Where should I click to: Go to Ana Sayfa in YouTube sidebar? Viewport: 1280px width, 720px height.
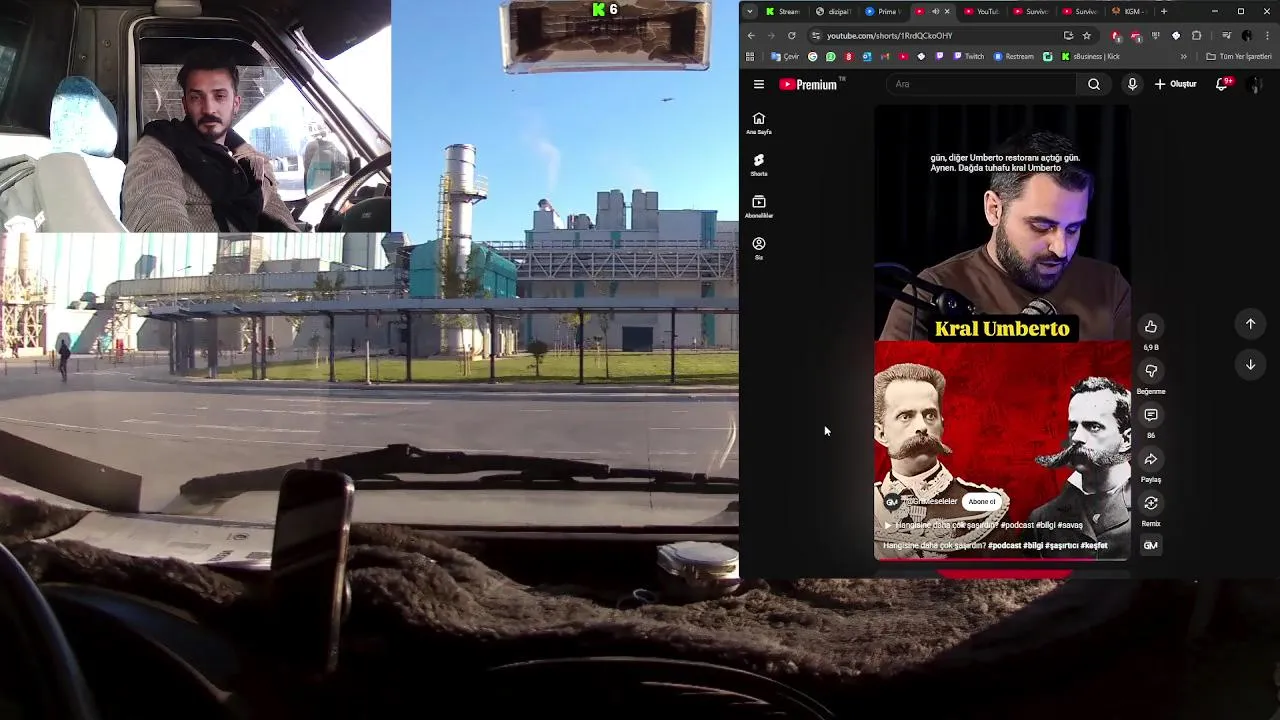(x=759, y=123)
